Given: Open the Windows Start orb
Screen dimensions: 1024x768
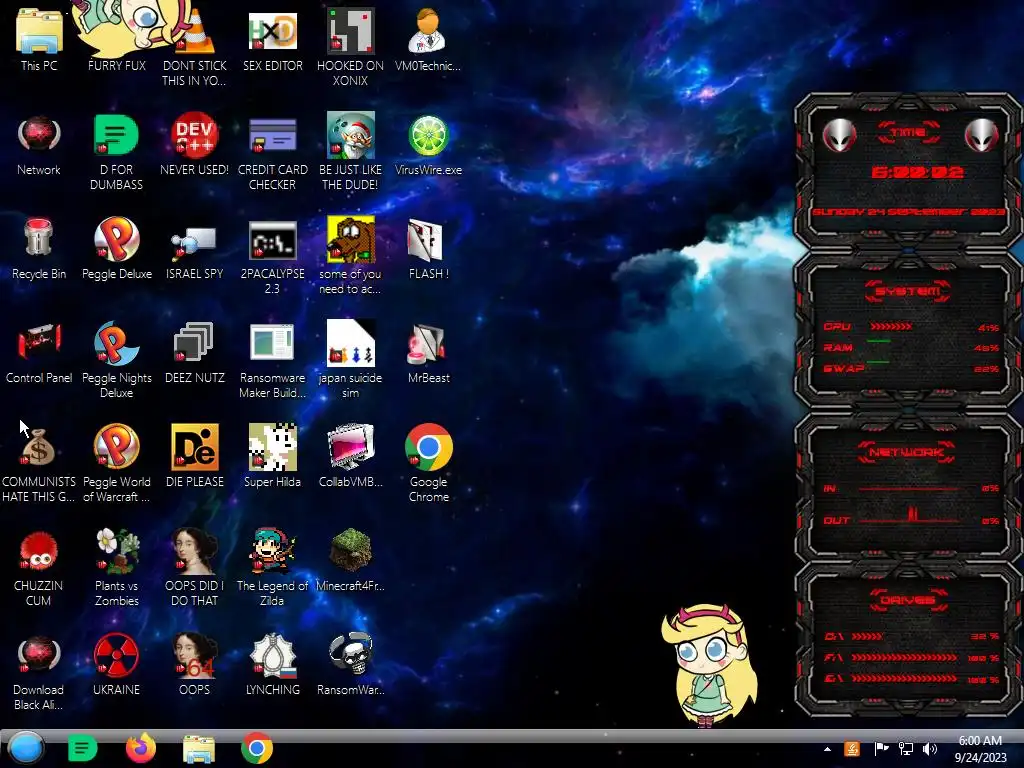Looking at the screenshot, I should point(26,748).
